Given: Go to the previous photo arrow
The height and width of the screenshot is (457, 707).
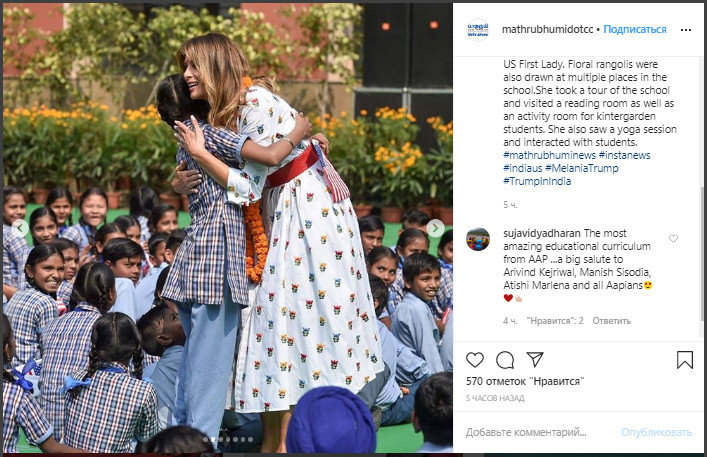Looking at the screenshot, I should pos(20,228).
